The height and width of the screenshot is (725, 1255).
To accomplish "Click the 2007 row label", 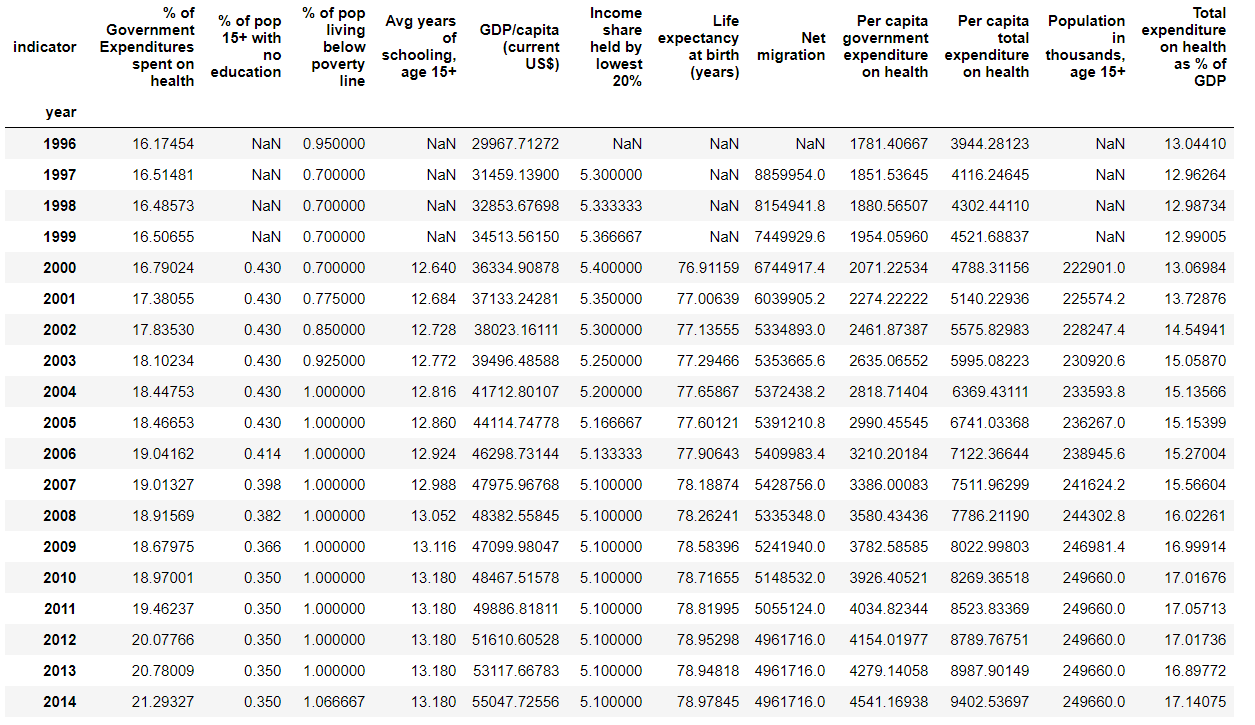I will click(x=60, y=485).
